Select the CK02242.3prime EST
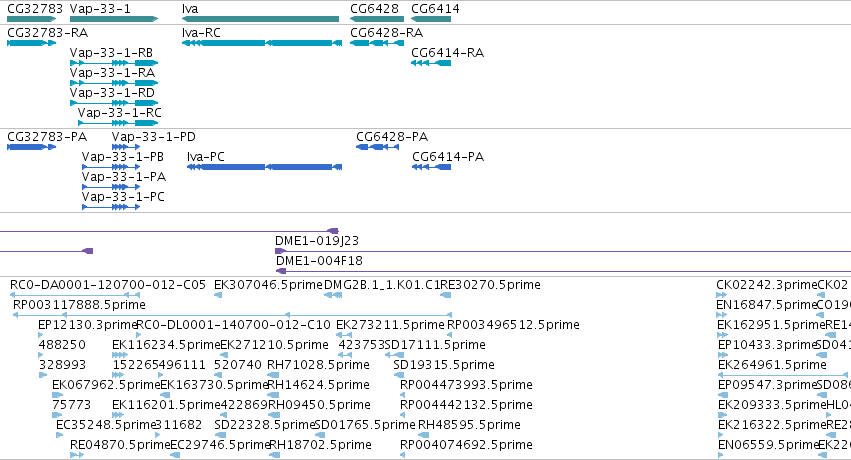This screenshot has height=460, width=851. 721,295
